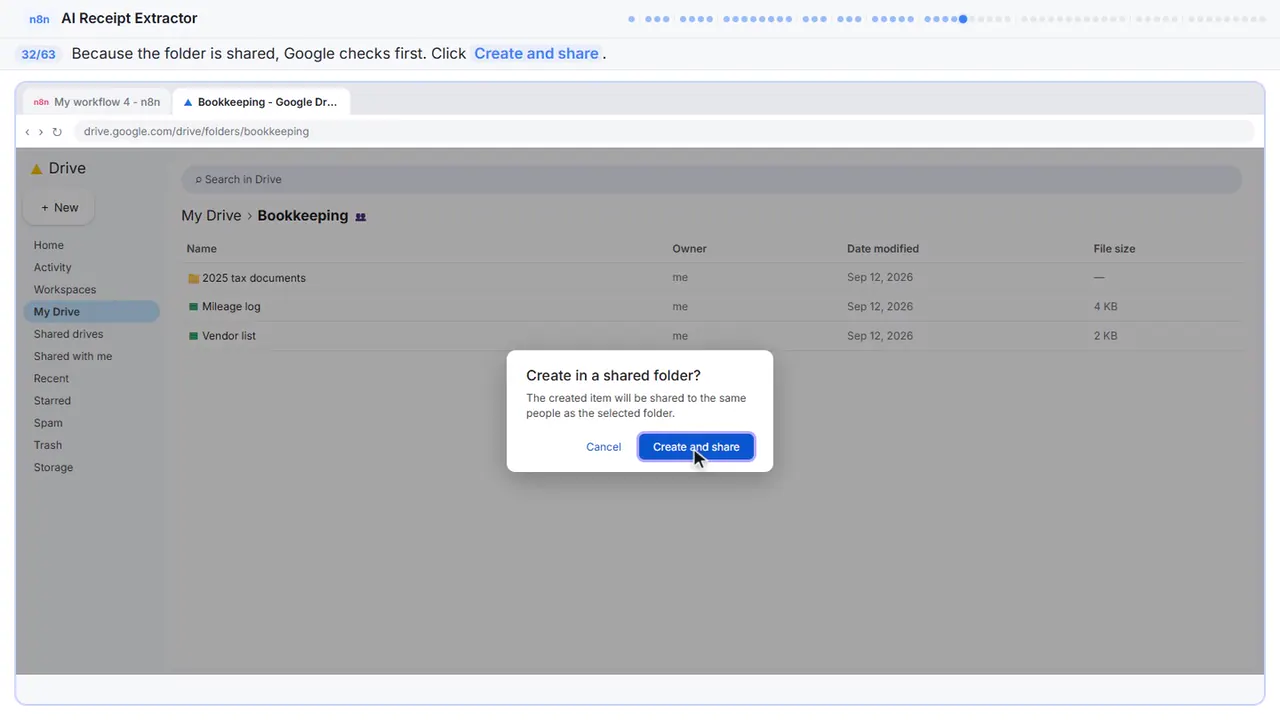Viewport: 1280px width, 720px height.
Task: Click the 2 KB size of Vendor list
Action: coord(1105,336)
